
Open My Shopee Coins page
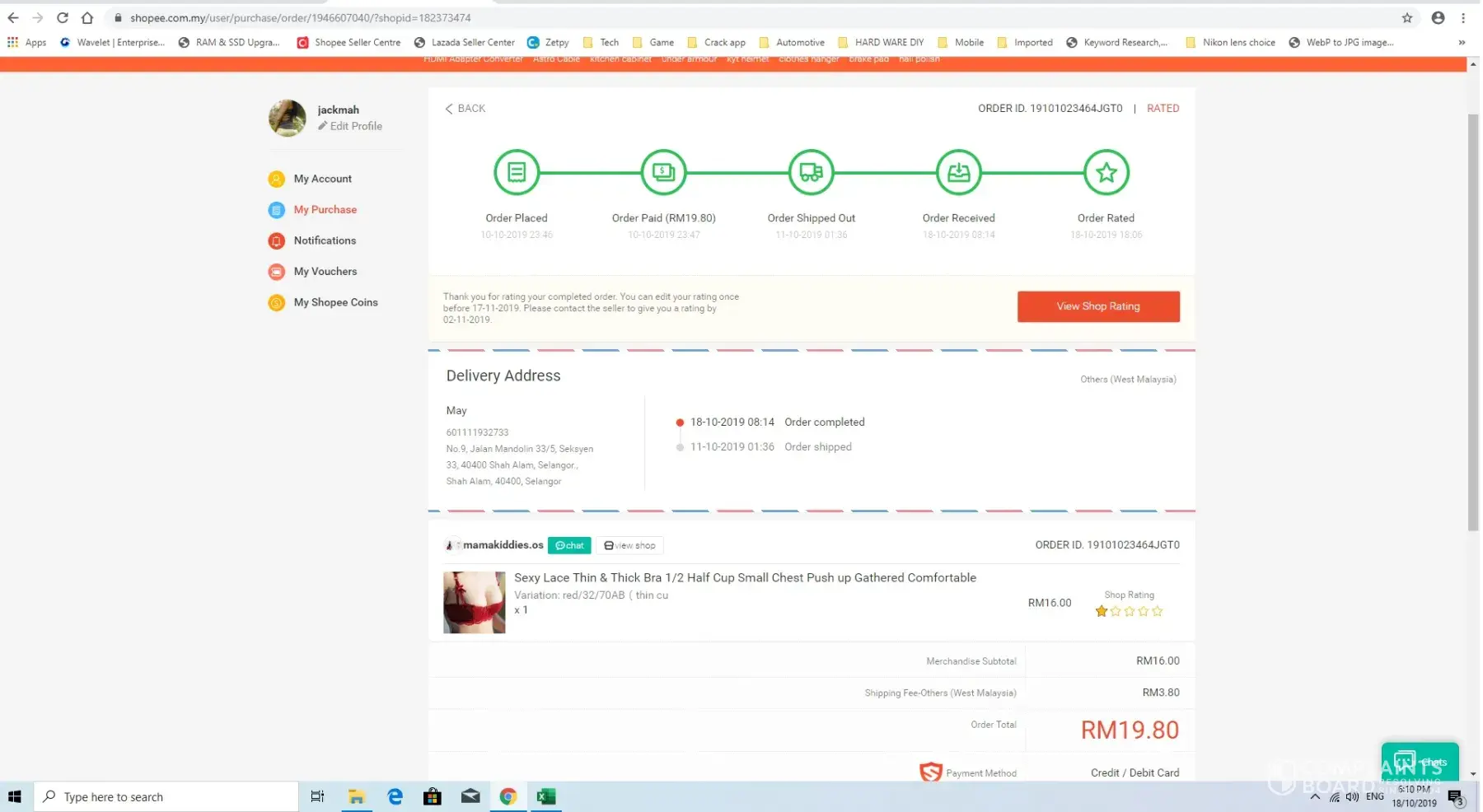coord(335,302)
